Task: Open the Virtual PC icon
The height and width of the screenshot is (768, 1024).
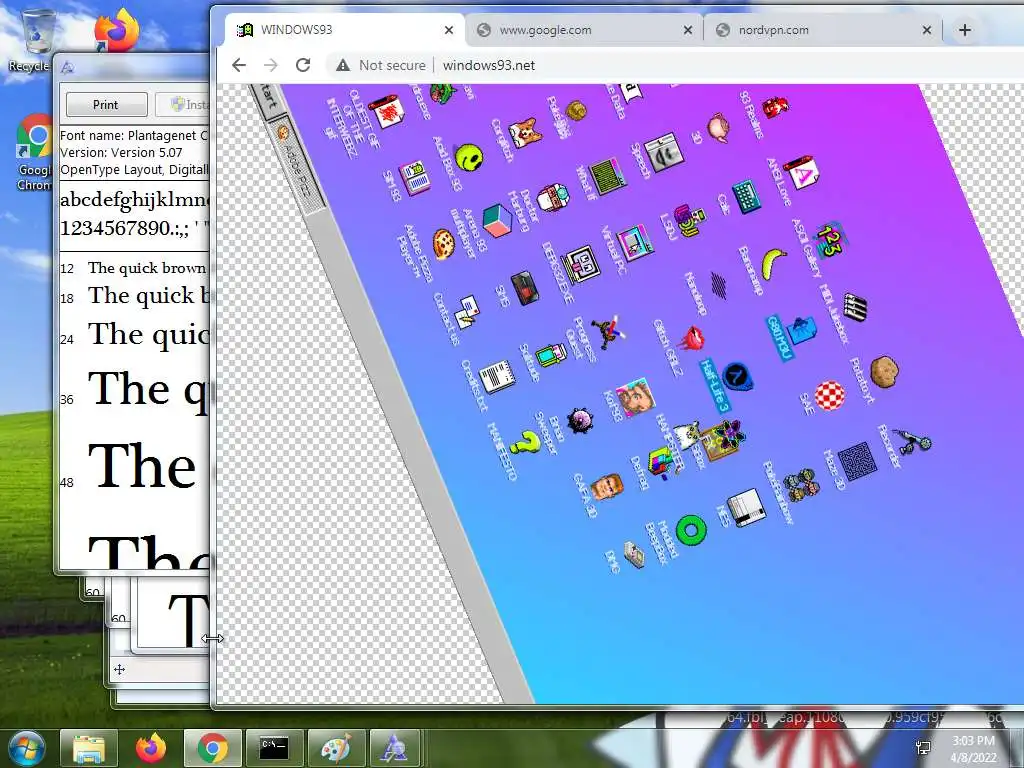Action: (635, 243)
